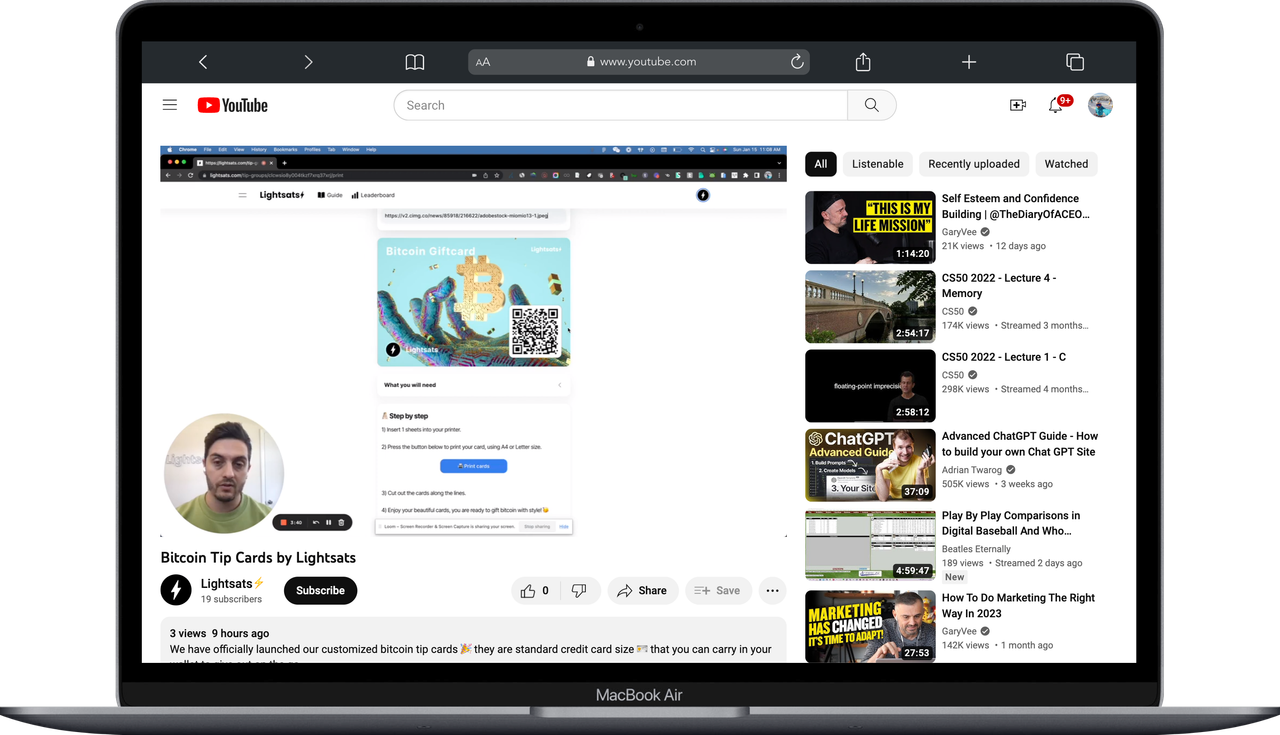This screenshot has width=1280, height=735.
Task: Click the www.youtube.com address bar
Action: coord(639,62)
